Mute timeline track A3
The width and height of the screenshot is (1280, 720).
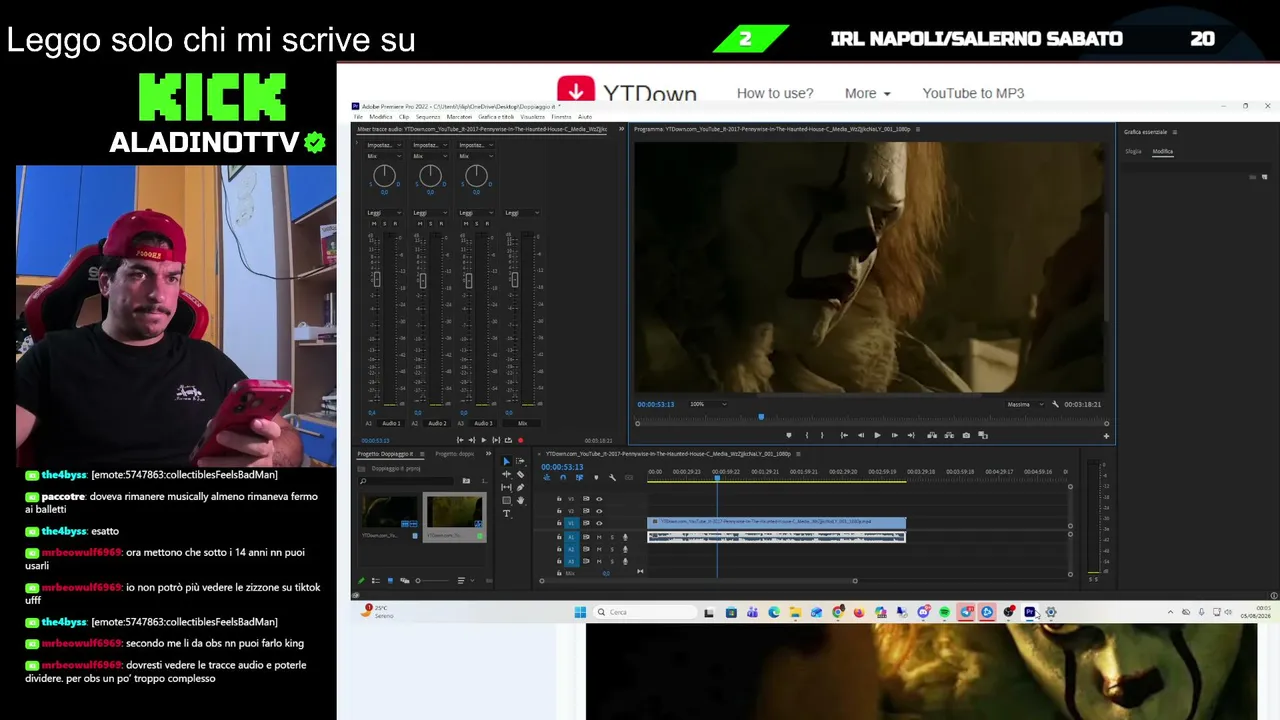[599, 561]
